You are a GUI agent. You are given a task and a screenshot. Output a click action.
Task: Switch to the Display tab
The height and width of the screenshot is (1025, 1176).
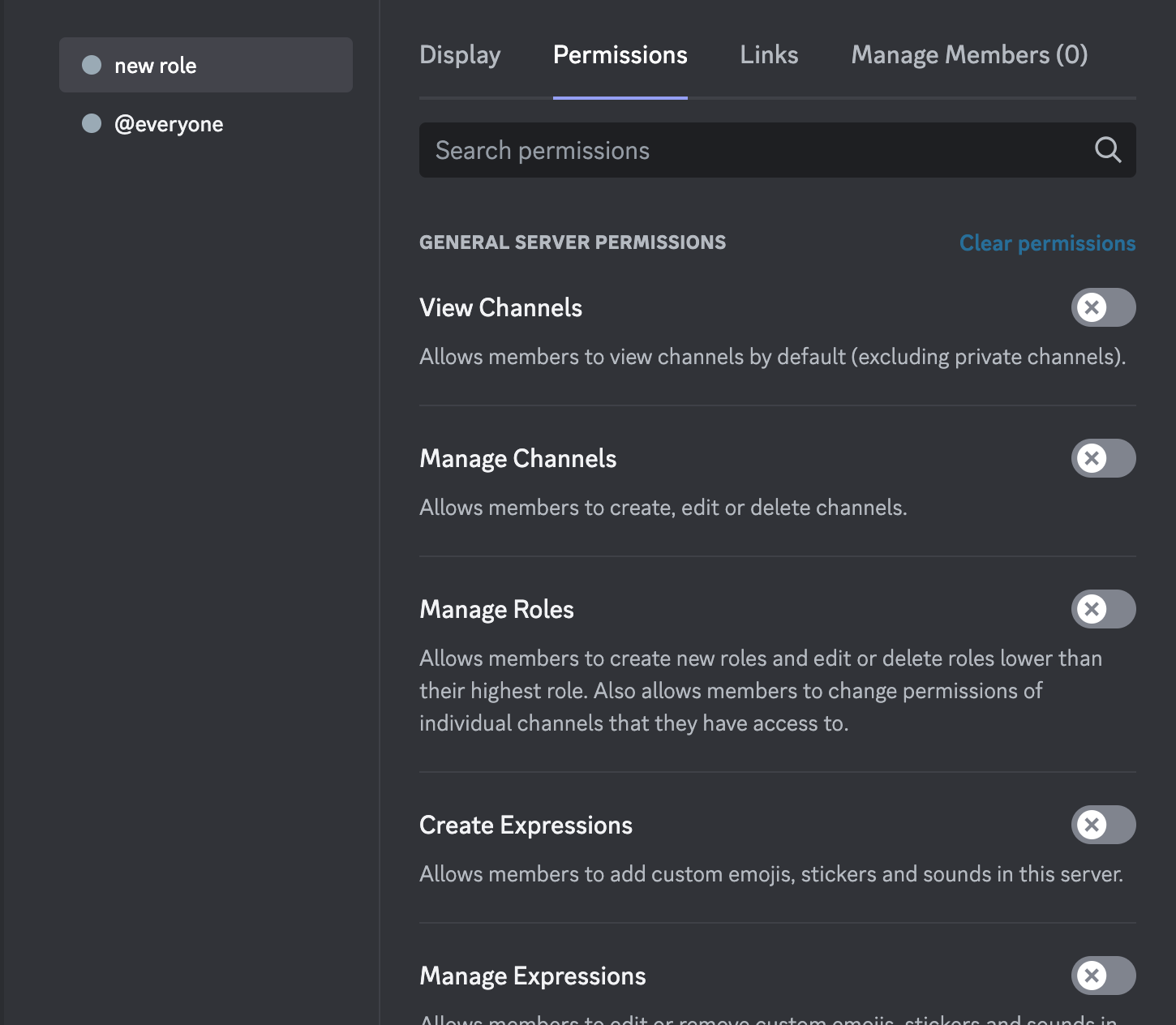460,54
